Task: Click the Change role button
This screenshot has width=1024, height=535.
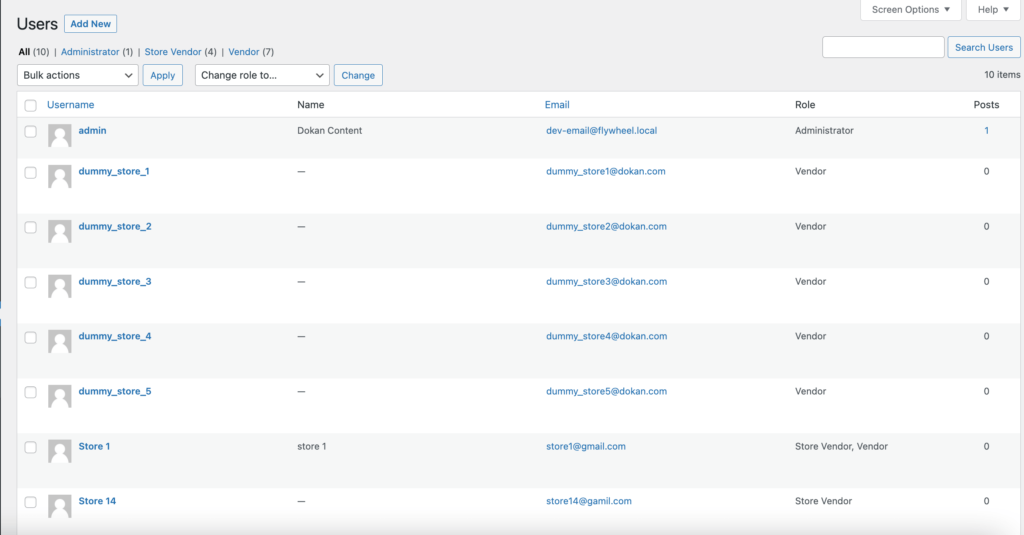Action: tap(358, 75)
